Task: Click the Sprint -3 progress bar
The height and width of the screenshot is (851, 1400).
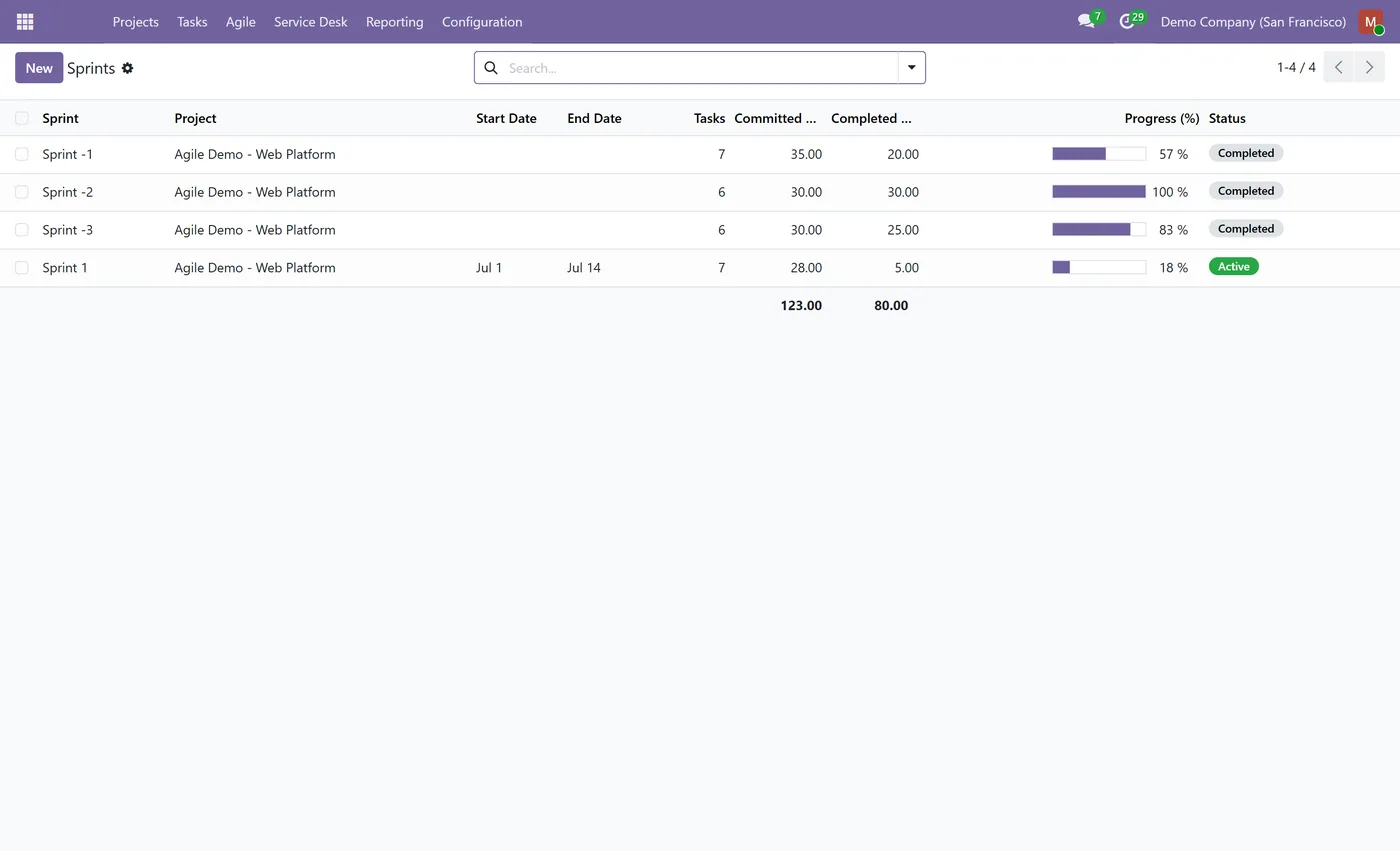Action: coord(1099,230)
